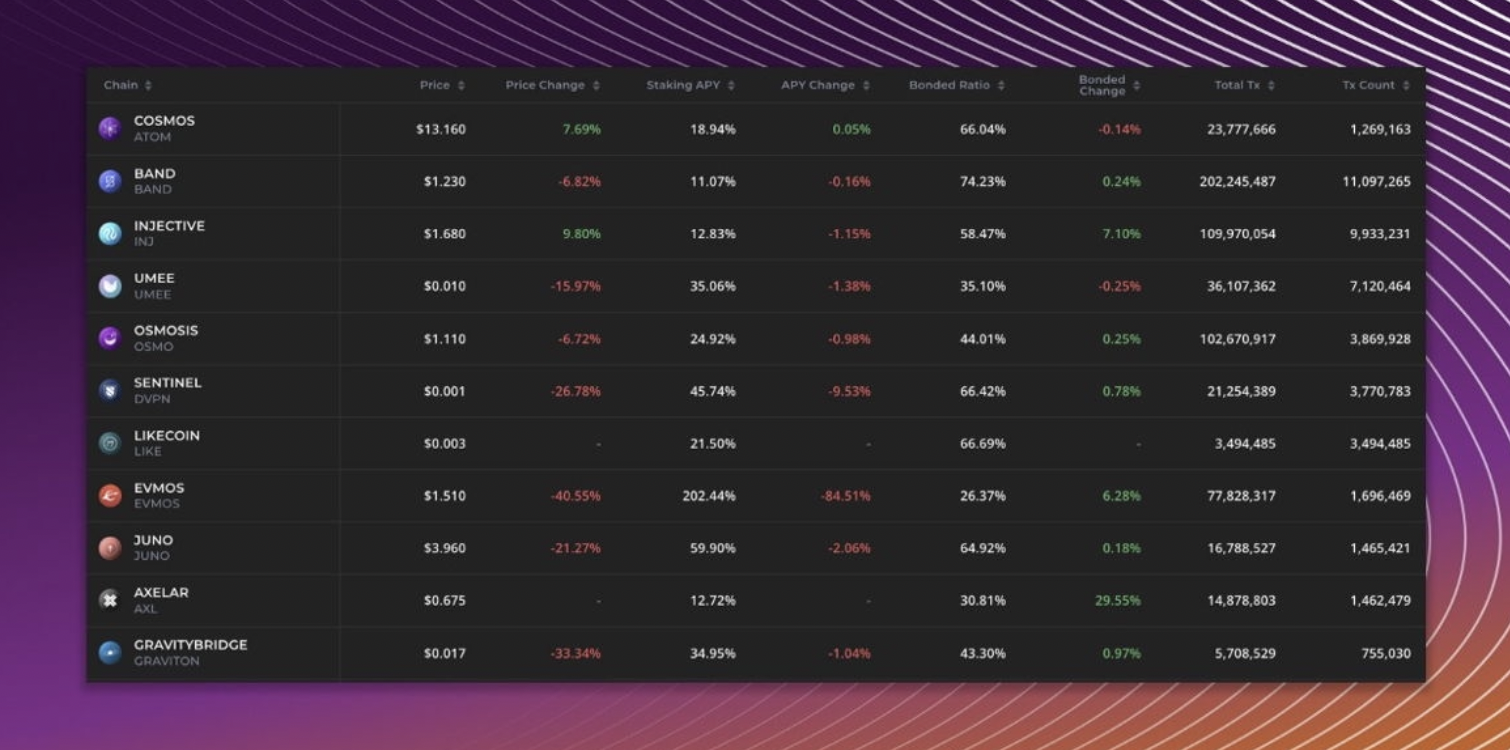Screen dimensions: 1510x750
Task: Sort by Bonded Ratio column header
Action: [956, 85]
